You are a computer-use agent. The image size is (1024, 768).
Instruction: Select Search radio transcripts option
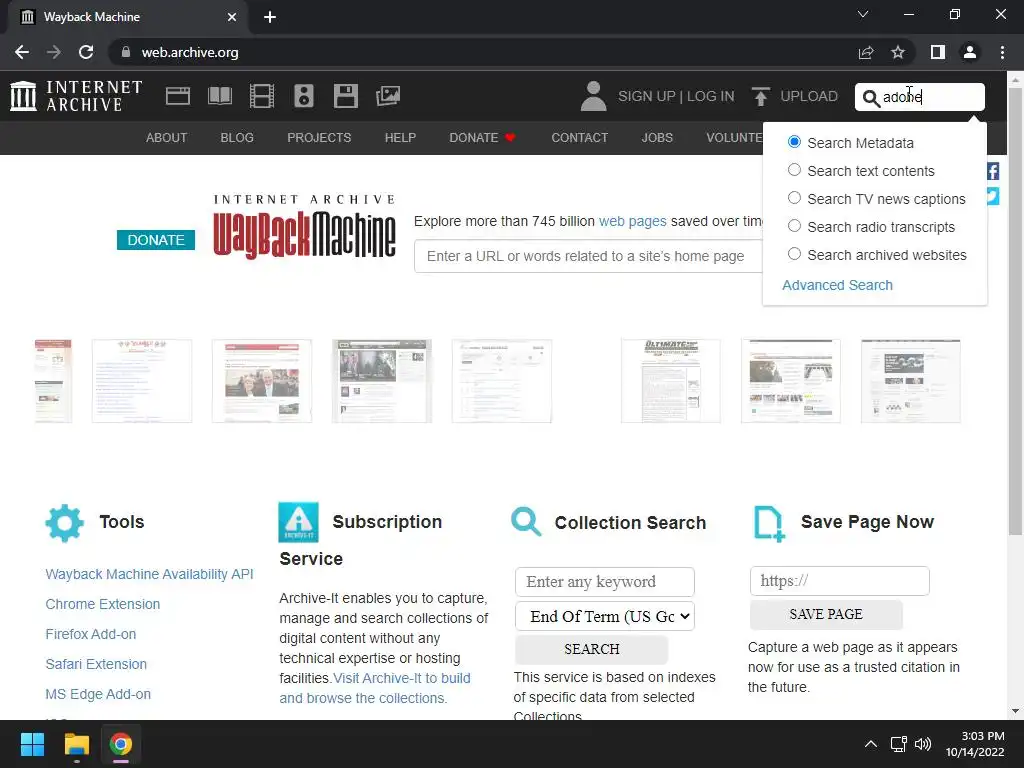tap(794, 226)
